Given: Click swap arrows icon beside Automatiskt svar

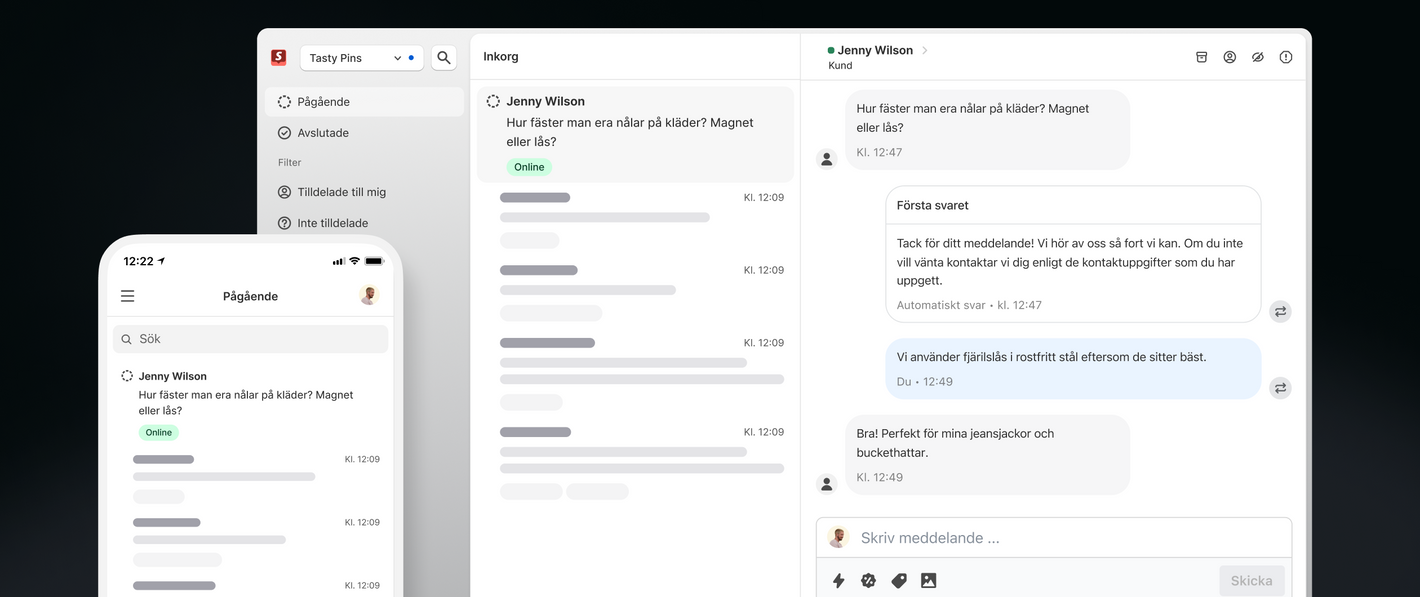Looking at the screenshot, I should point(1280,312).
